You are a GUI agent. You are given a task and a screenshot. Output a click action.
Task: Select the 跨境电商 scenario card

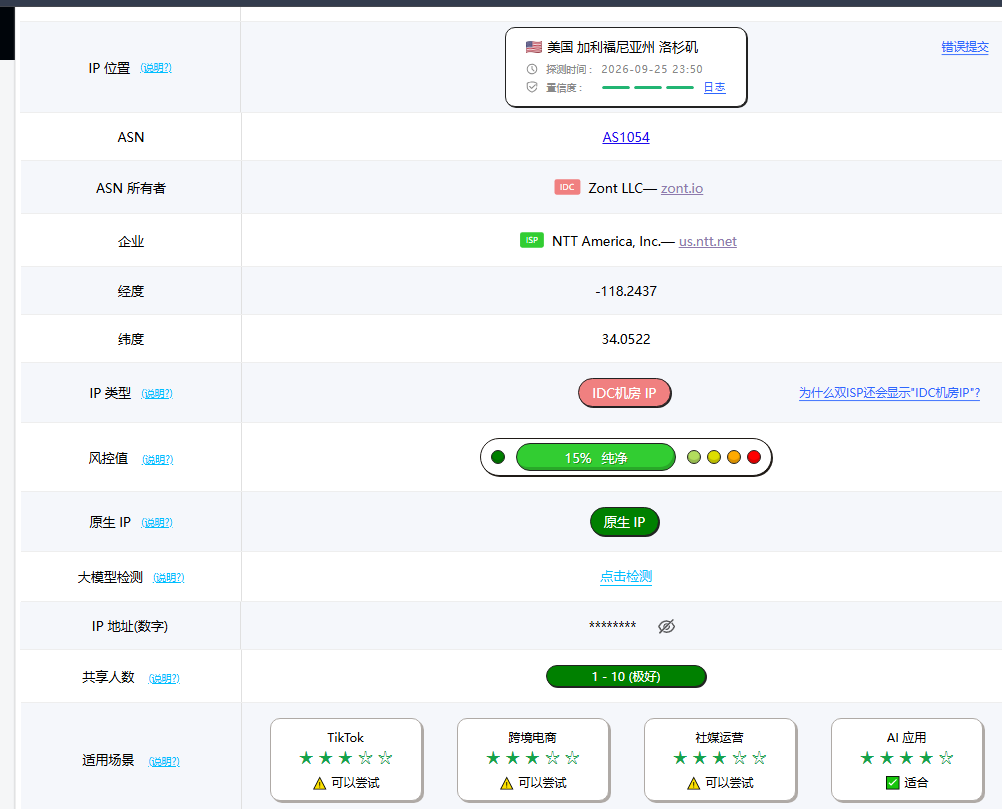[x=533, y=759]
